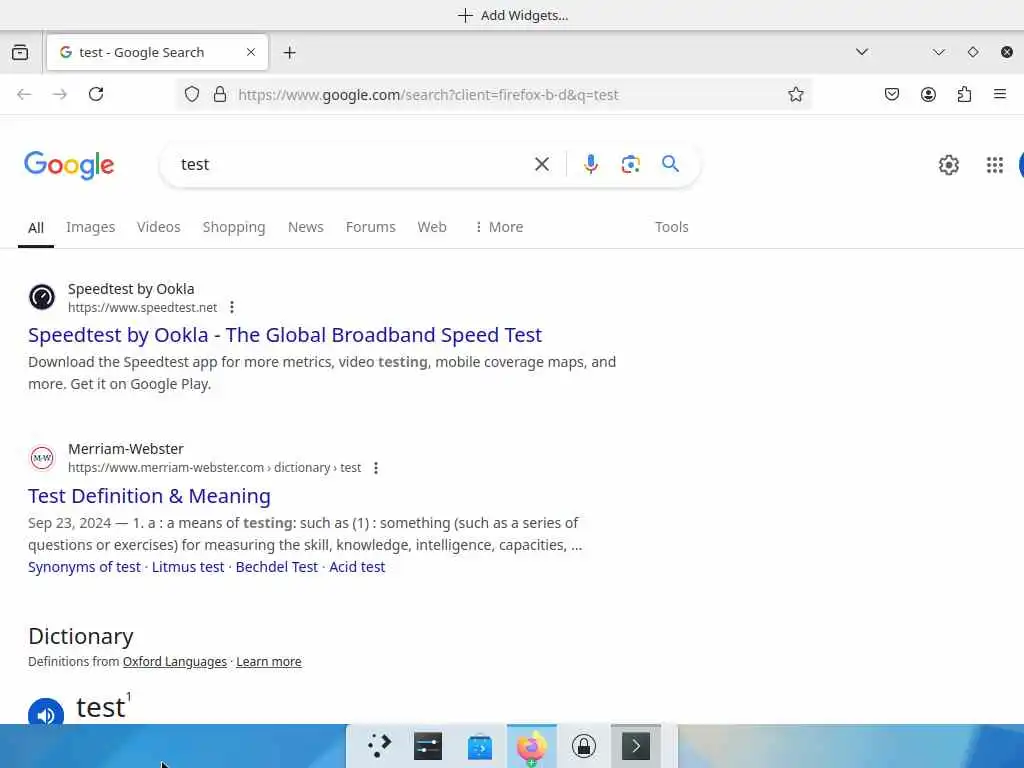Image resolution: width=1024 pixels, height=768 pixels.
Task: Open tracking protection shield icon
Action: click(191, 95)
